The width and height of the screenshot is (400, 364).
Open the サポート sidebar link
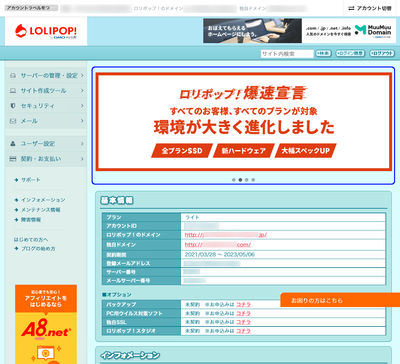point(31,180)
